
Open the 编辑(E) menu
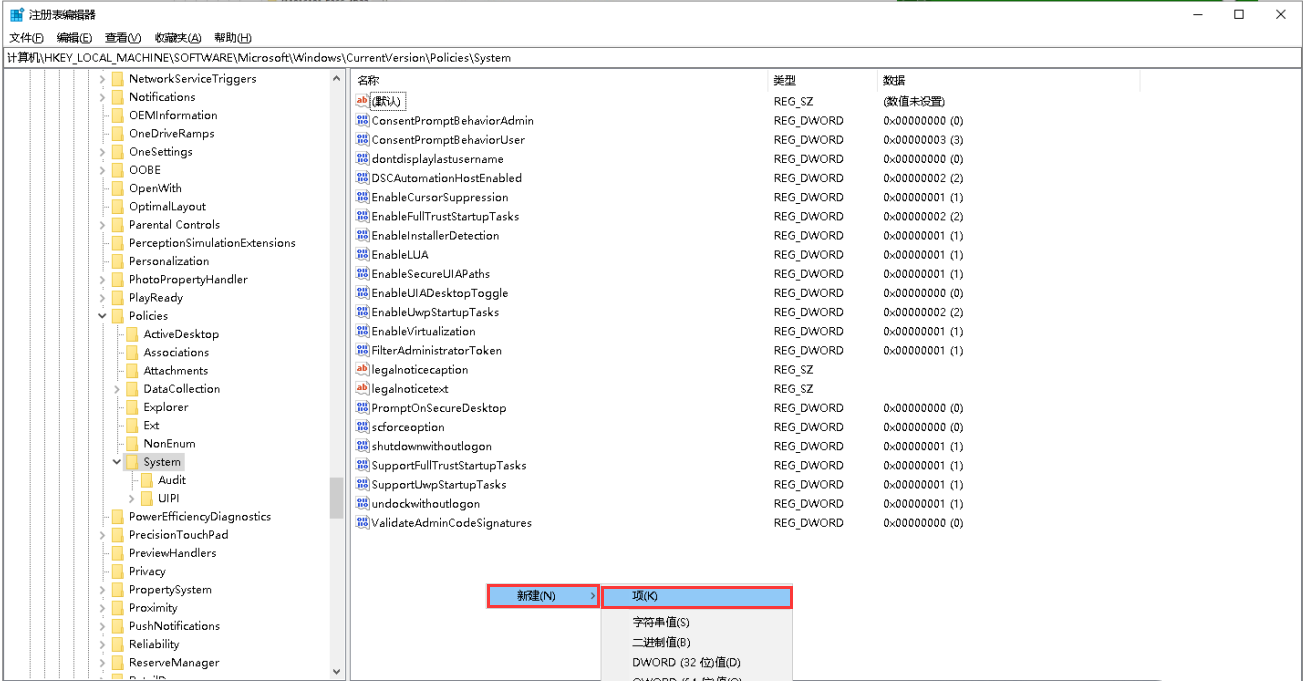pyautogui.click(x=74, y=38)
